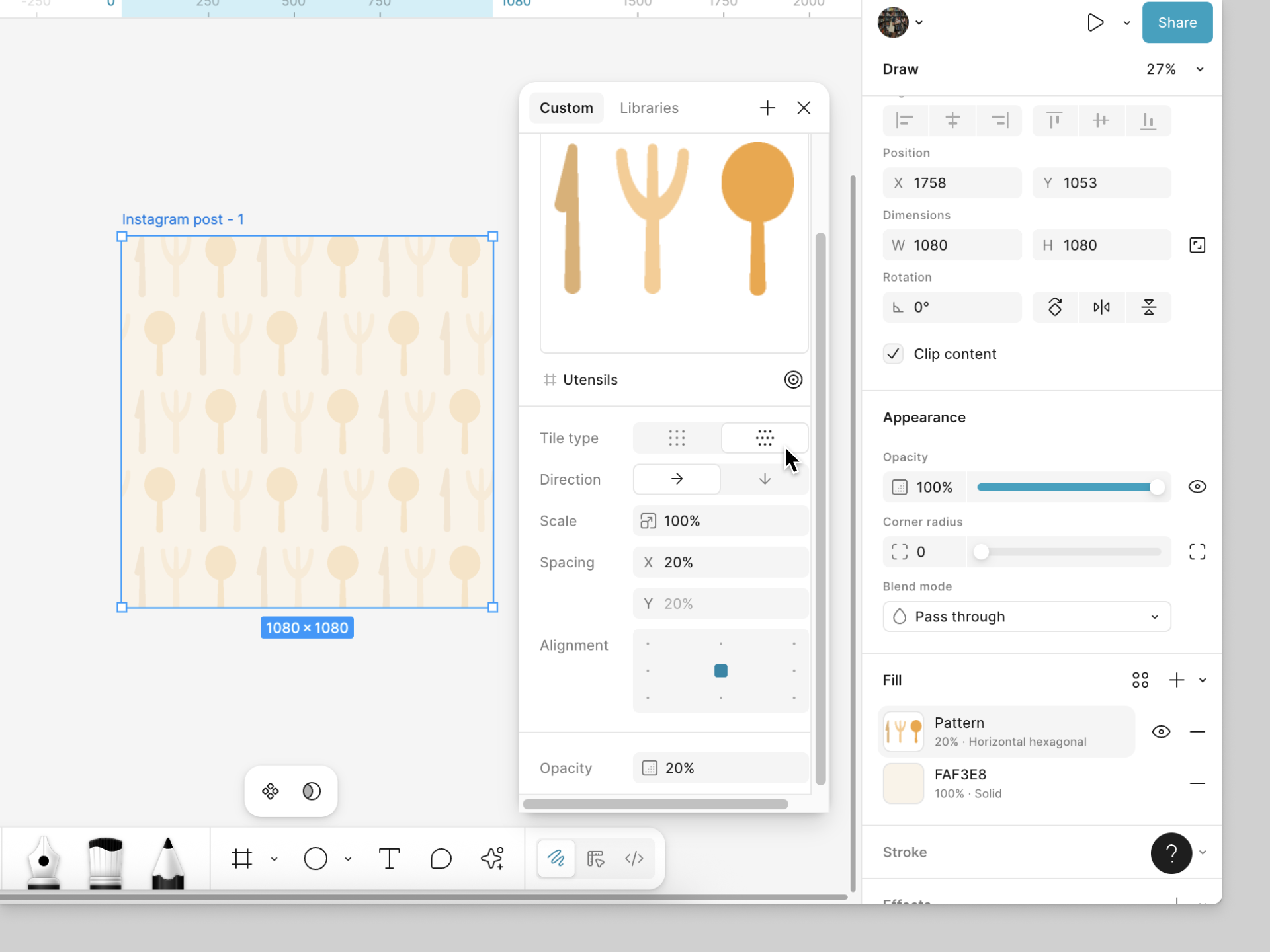Rotate 90 degrees icon
Screen dimensions: 1270x952
1055,307
